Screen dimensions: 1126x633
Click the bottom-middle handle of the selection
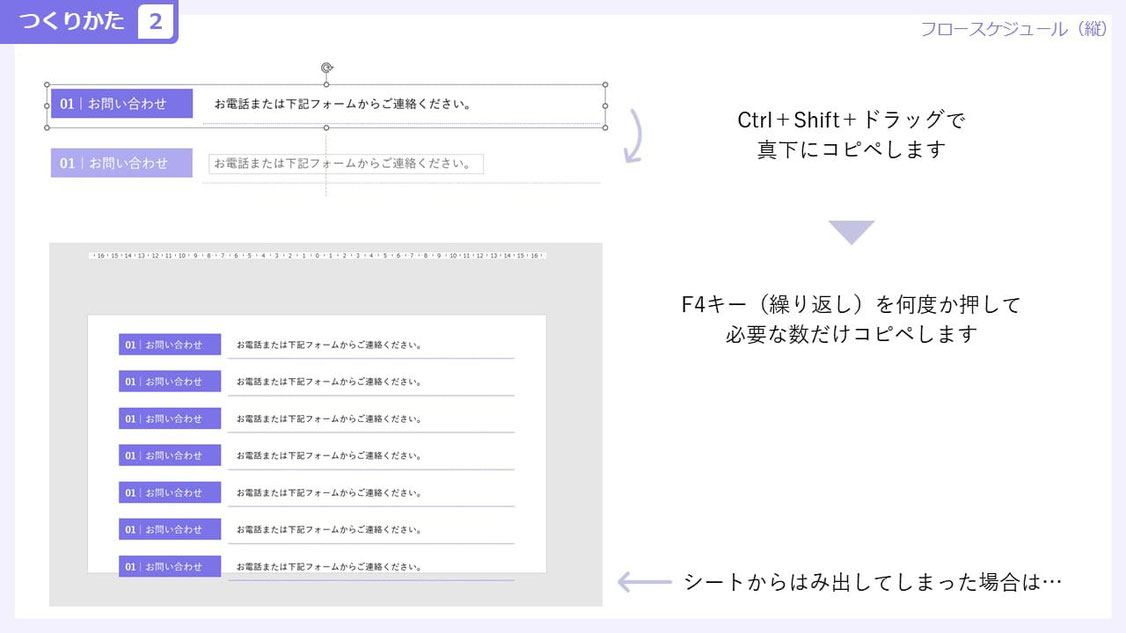click(326, 127)
